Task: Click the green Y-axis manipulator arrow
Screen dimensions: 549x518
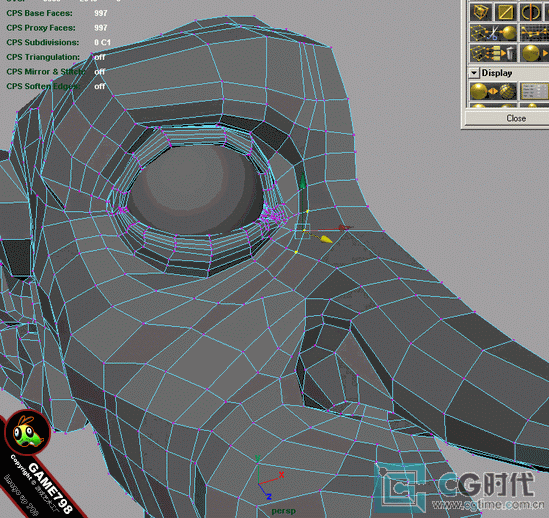Action: pyautogui.click(x=302, y=182)
